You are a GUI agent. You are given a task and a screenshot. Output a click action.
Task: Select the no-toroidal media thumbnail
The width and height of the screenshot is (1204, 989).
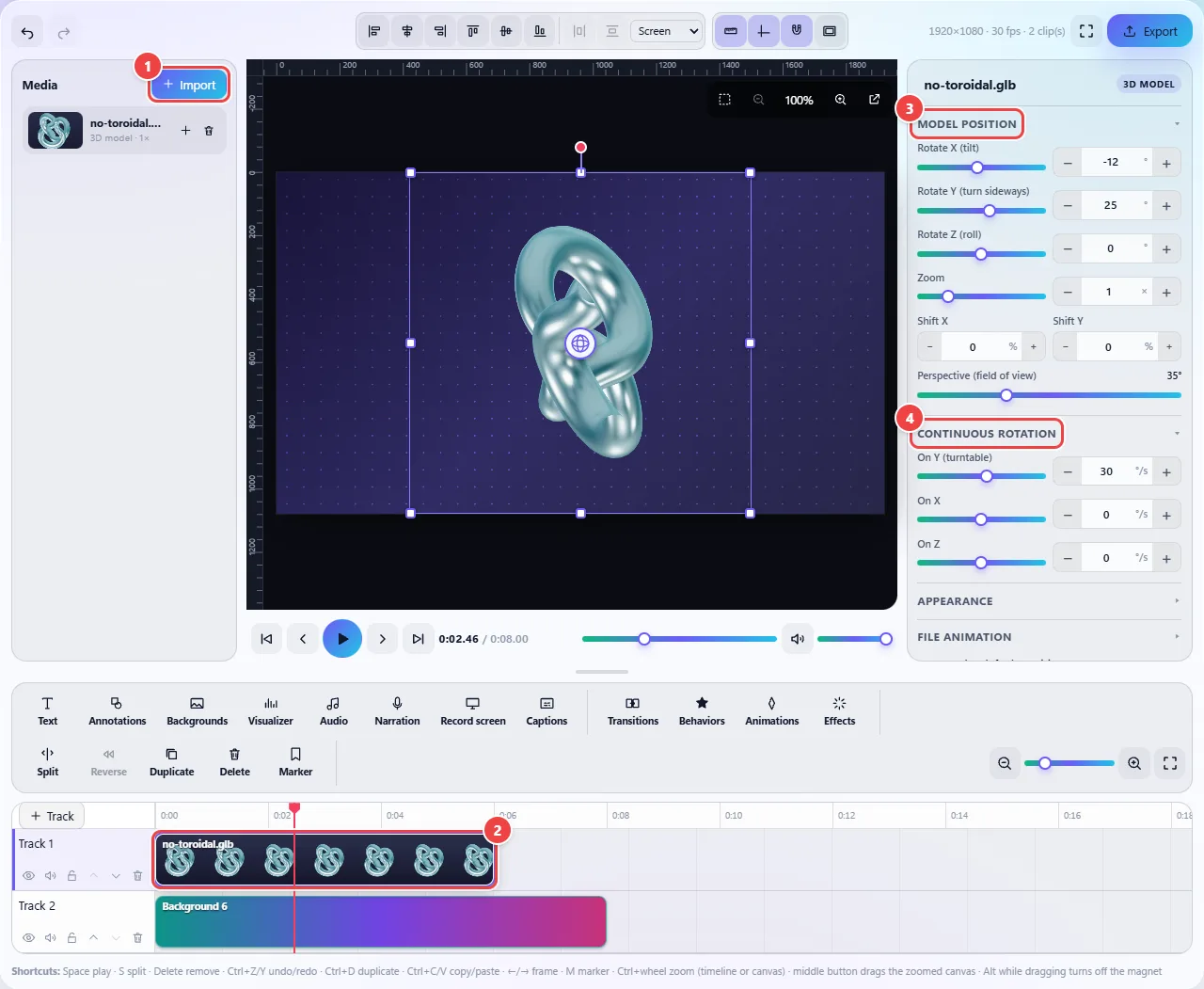coord(55,131)
